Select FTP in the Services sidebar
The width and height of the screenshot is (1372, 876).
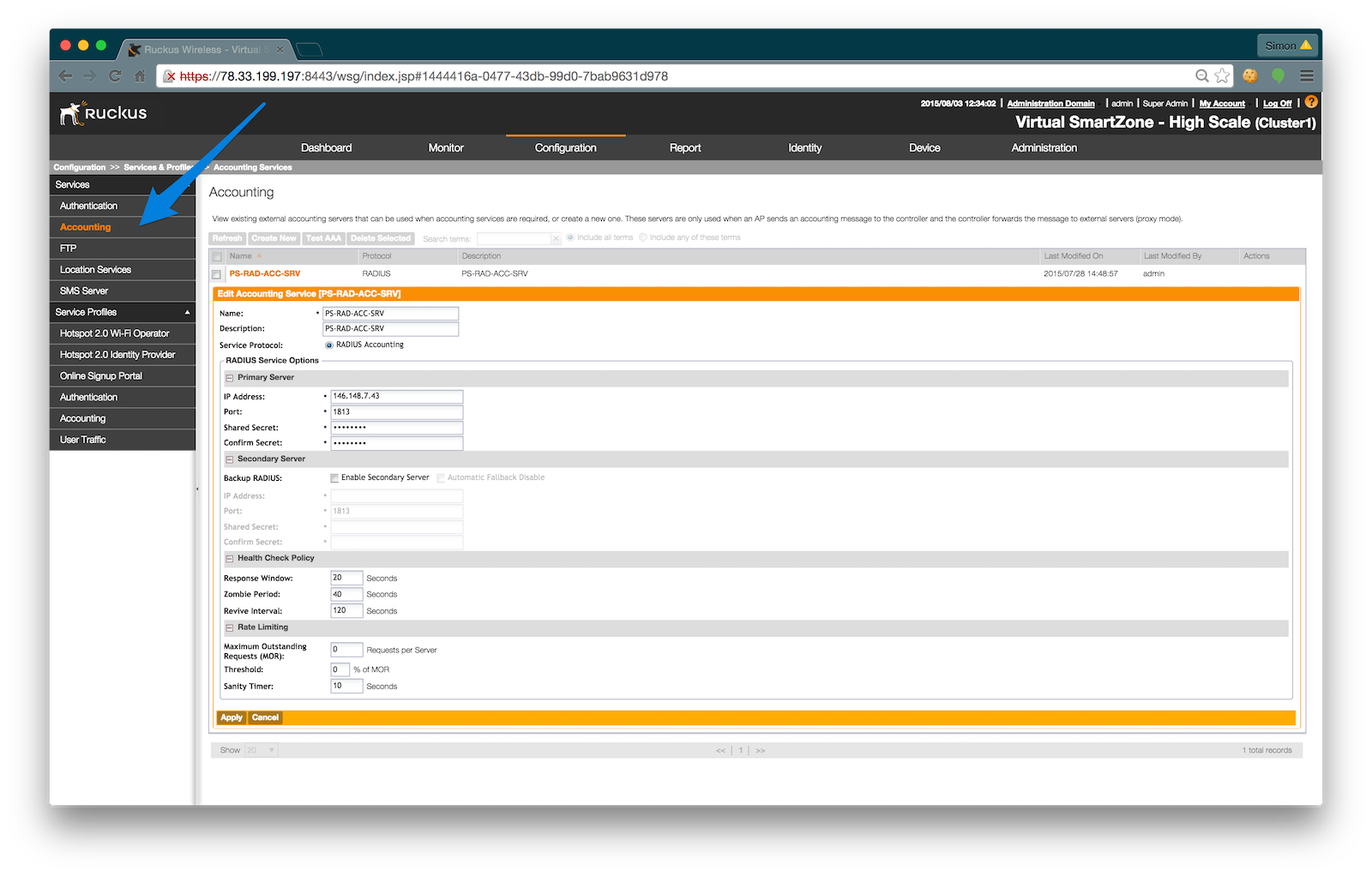coord(123,249)
